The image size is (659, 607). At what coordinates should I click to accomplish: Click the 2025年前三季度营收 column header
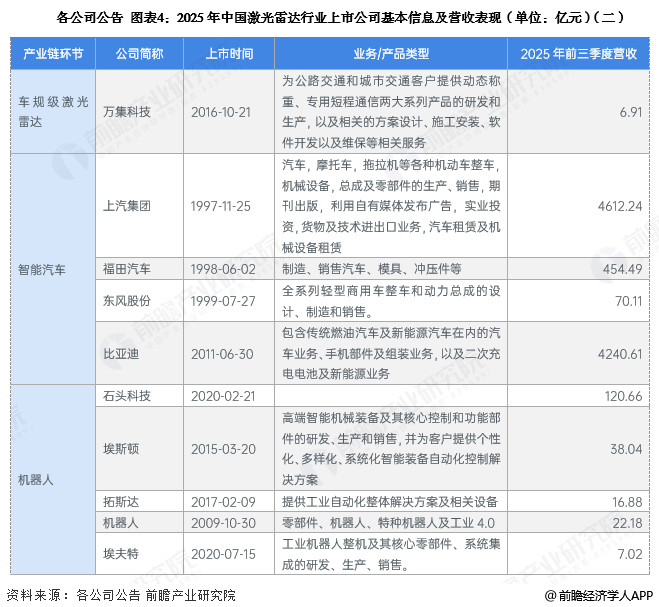pos(579,54)
